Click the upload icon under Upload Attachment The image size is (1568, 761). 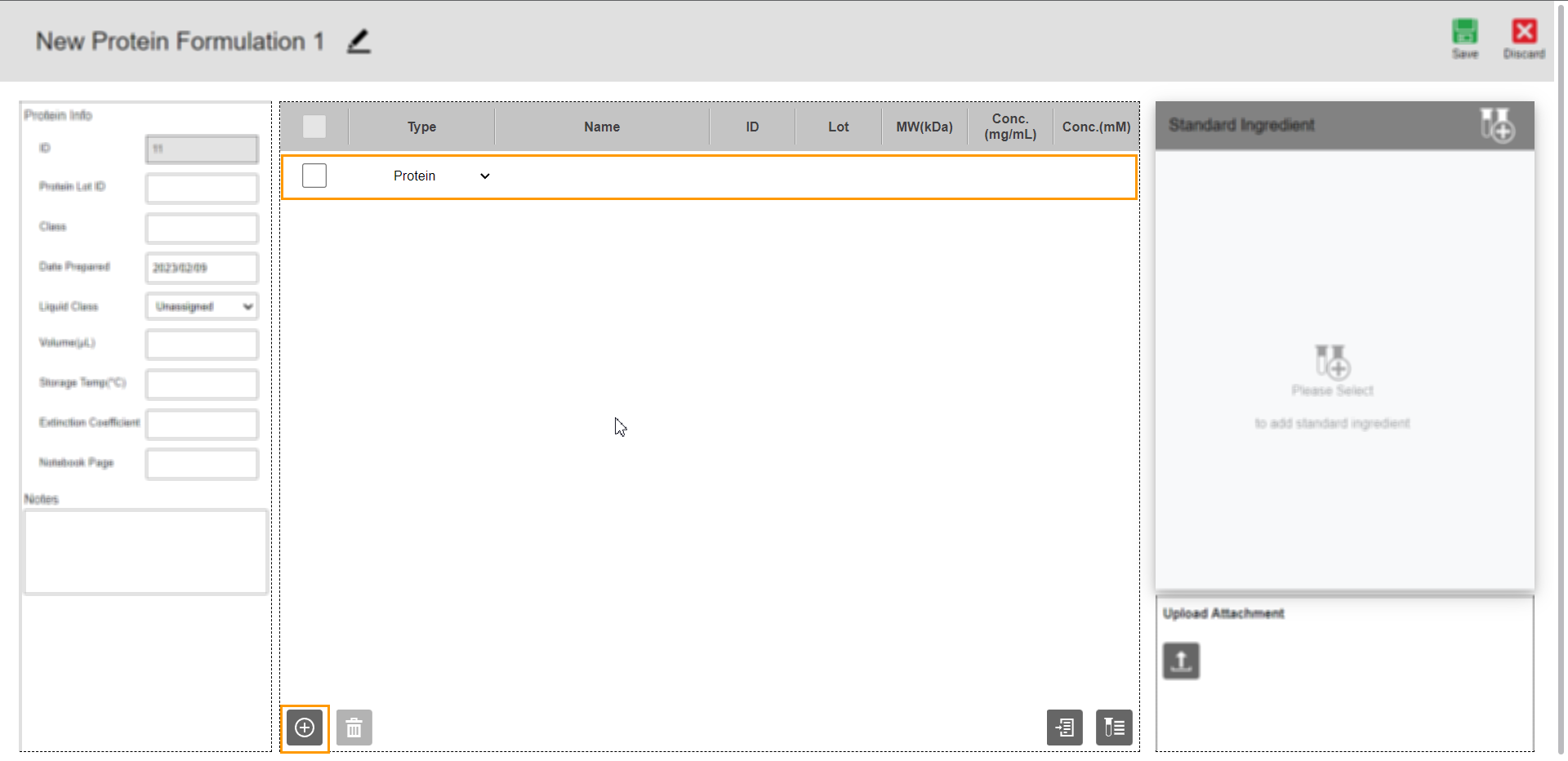coord(1180,661)
